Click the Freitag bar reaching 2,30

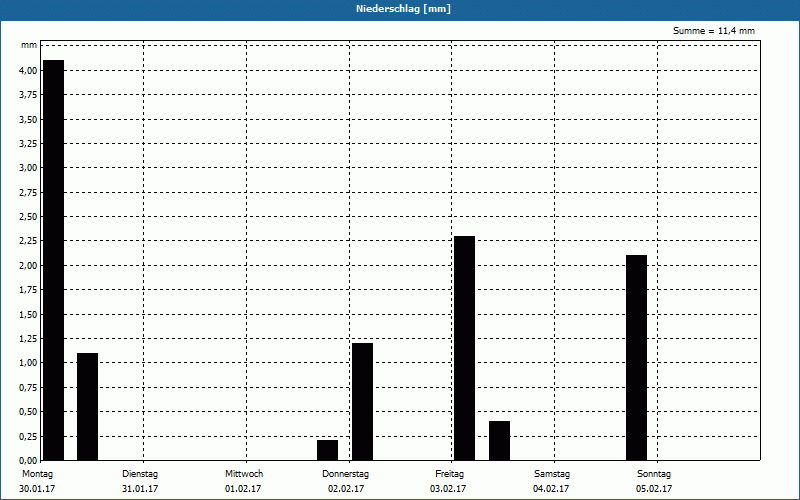[464, 348]
